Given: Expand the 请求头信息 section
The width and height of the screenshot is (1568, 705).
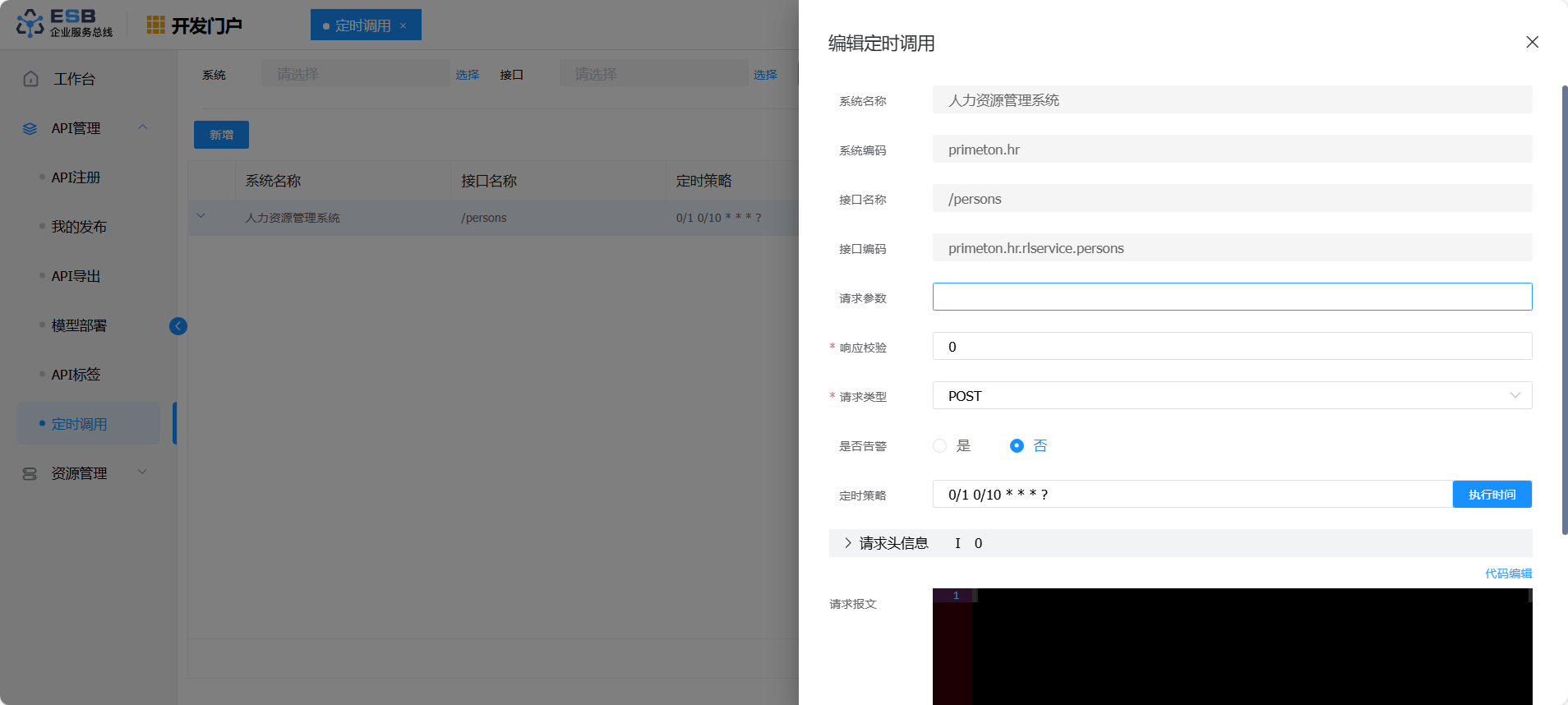Looking at the screenshot, I should click(848, 543).
